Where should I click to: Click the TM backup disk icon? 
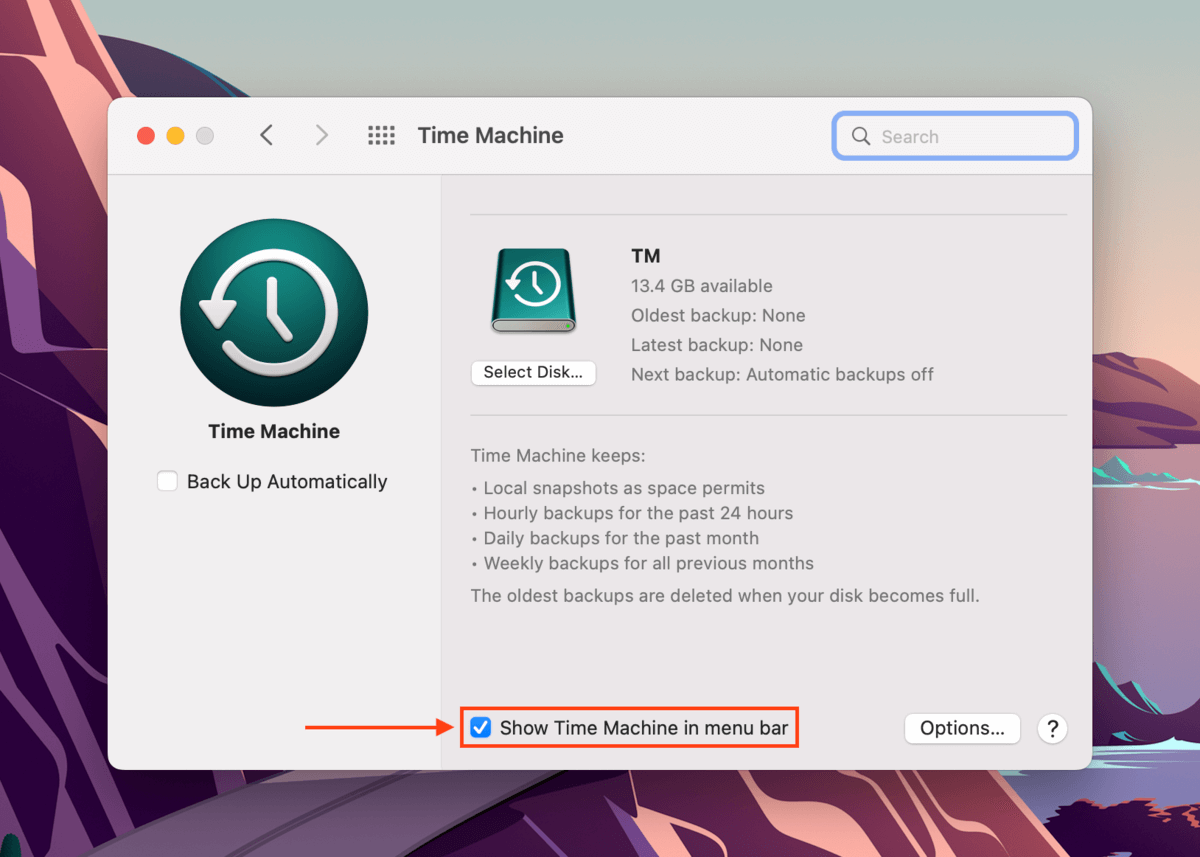[533, 291]
